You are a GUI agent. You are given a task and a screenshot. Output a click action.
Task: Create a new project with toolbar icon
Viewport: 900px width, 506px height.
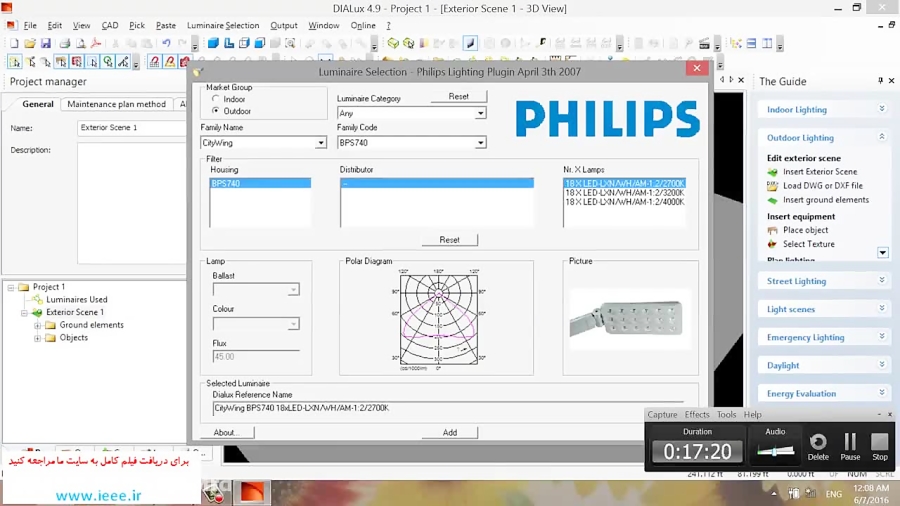tap(14, 44)
